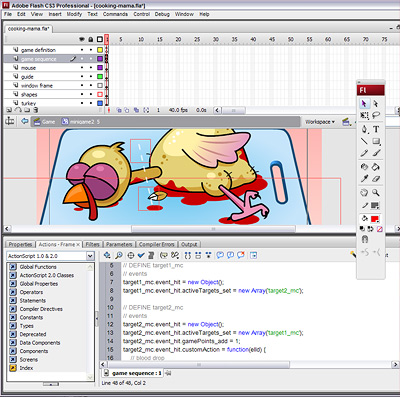Image resolution: width=400 pixels, height=397 pixels.
Task: Click the game sequence : 1 script tab
Action: [133, 373]
